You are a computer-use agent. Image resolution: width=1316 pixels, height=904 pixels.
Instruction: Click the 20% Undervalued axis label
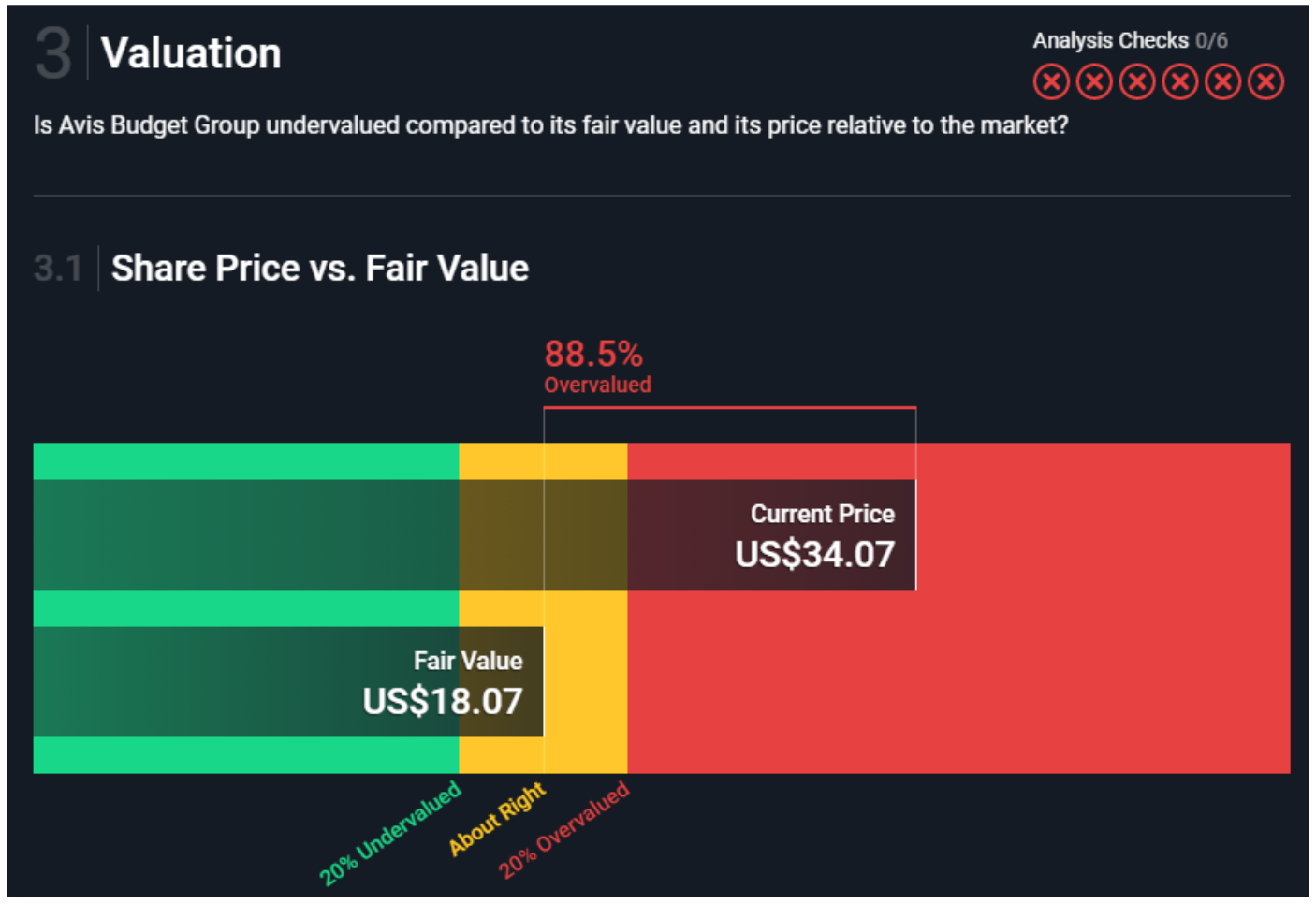click(x=390, y=832)
